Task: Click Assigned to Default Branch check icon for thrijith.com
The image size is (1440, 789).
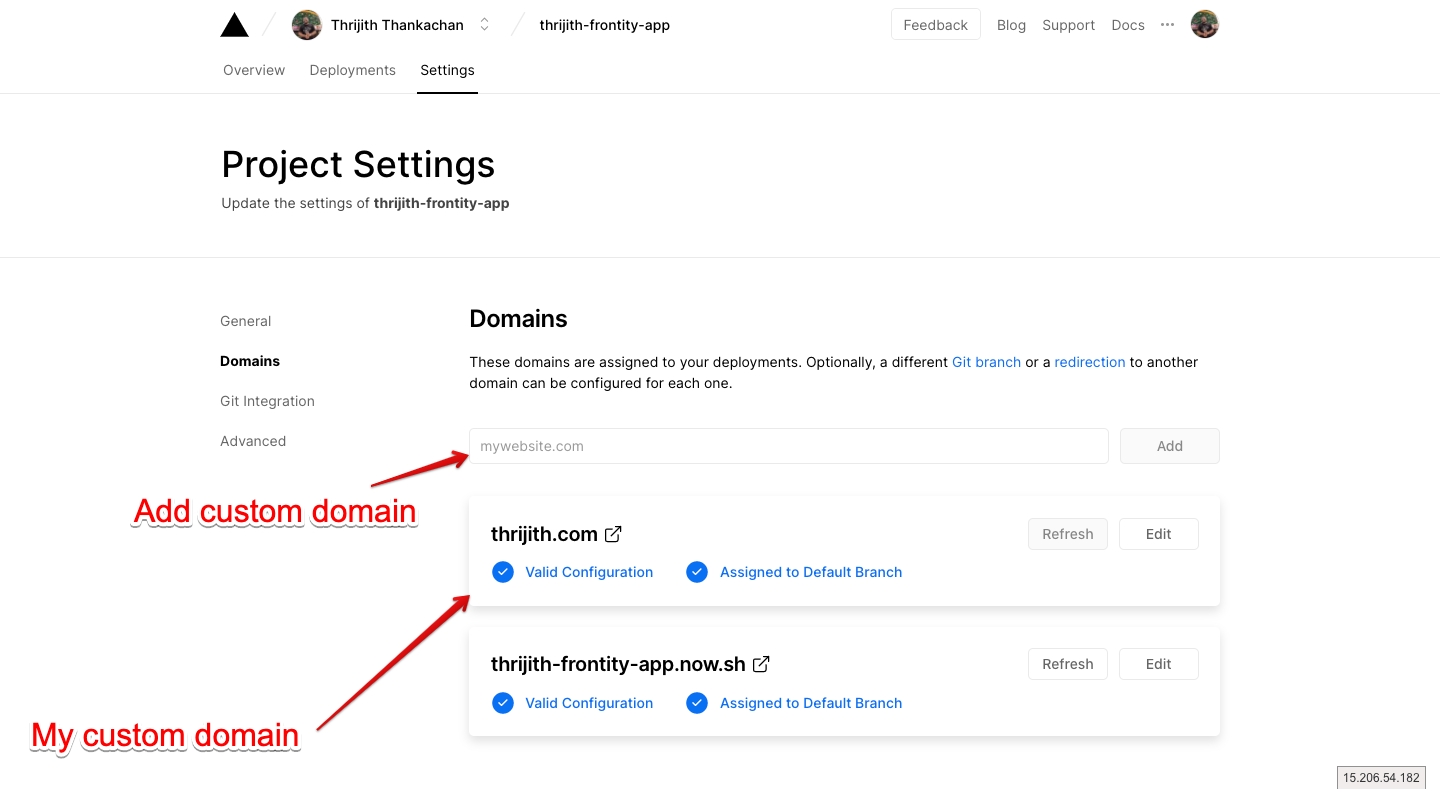Action: (x=697, y=572)
